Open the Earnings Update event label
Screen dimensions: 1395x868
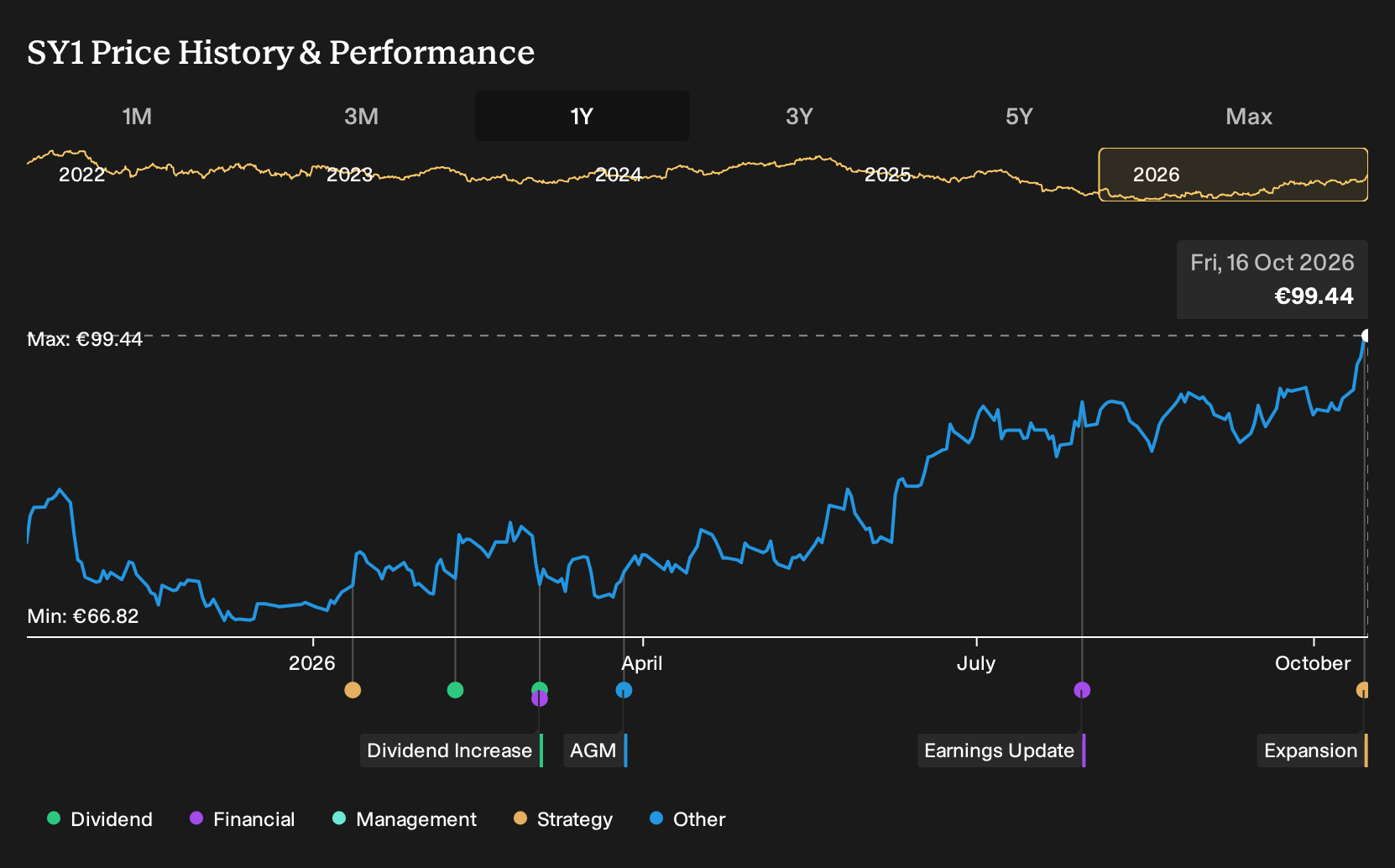pyautogui.click(x=1001, y=750)
